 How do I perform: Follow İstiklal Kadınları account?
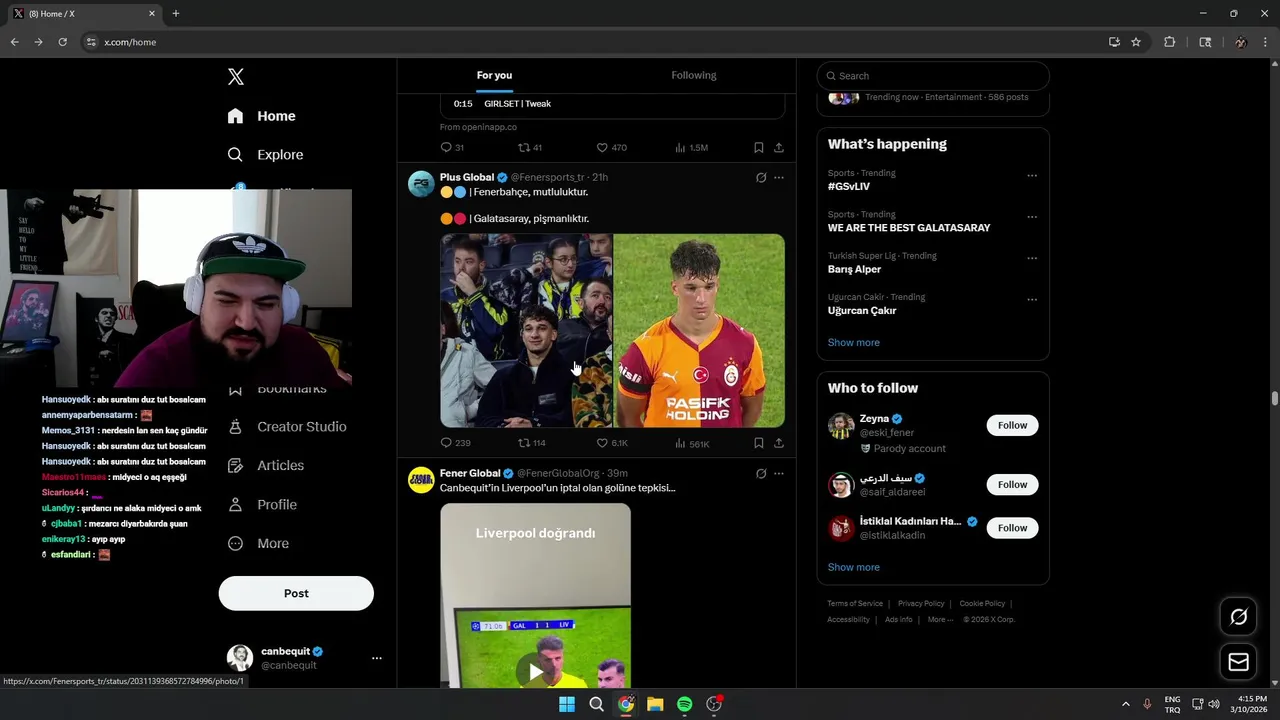click(x=1012, y=528)
